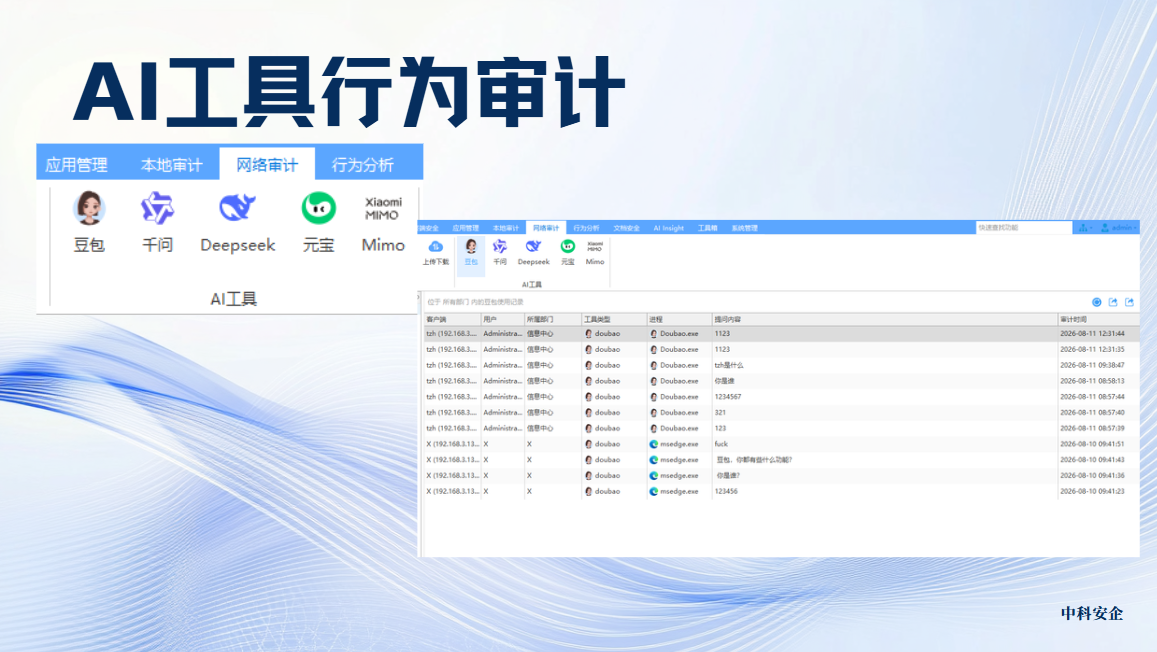The image size is (1157, 652).
Task: Pick Xiaomi Mimo icon in enlarged ribbon
Action: [383, 208]
